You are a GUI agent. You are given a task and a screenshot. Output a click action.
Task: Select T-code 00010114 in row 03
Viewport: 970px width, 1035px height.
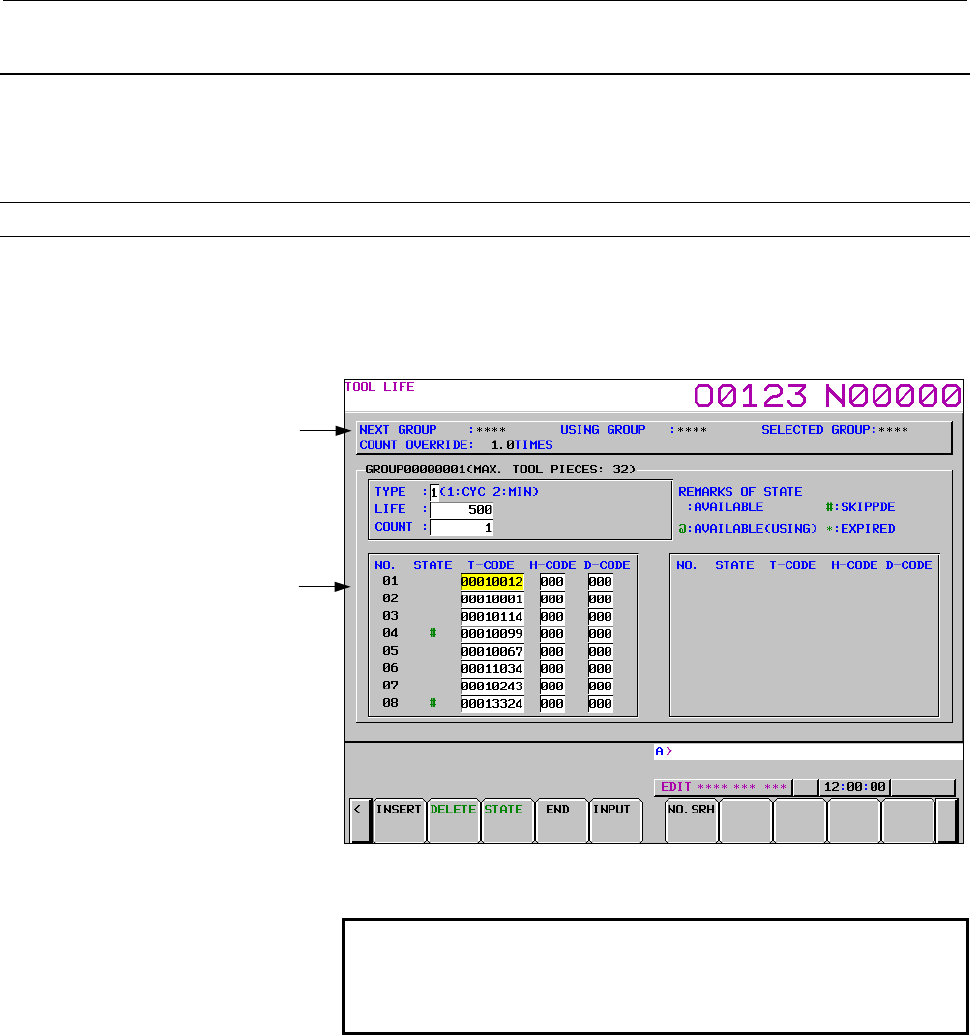(x=492, y=617)
